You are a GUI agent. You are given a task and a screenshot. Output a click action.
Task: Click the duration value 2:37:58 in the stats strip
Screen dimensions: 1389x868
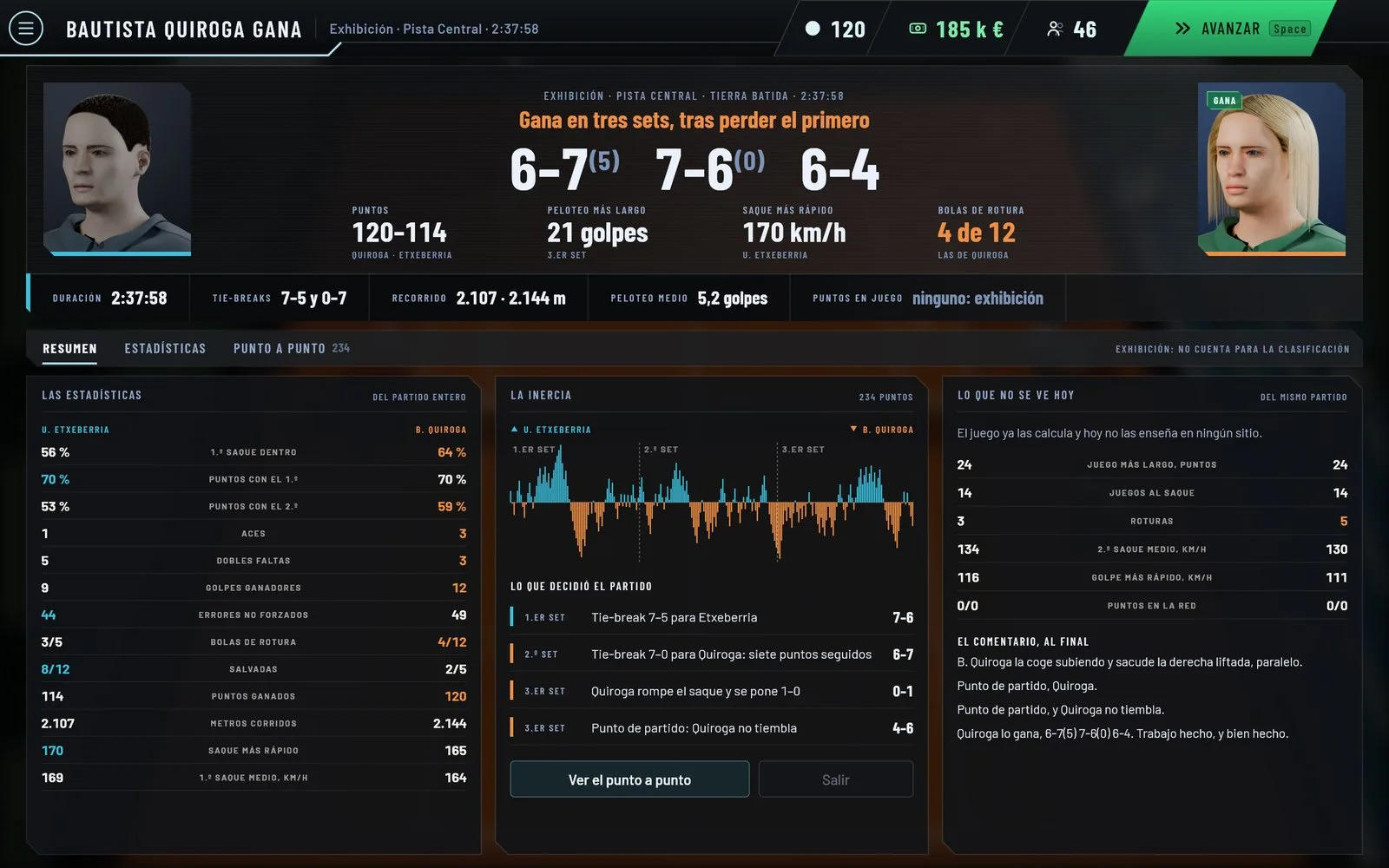[x=139, y=298]
